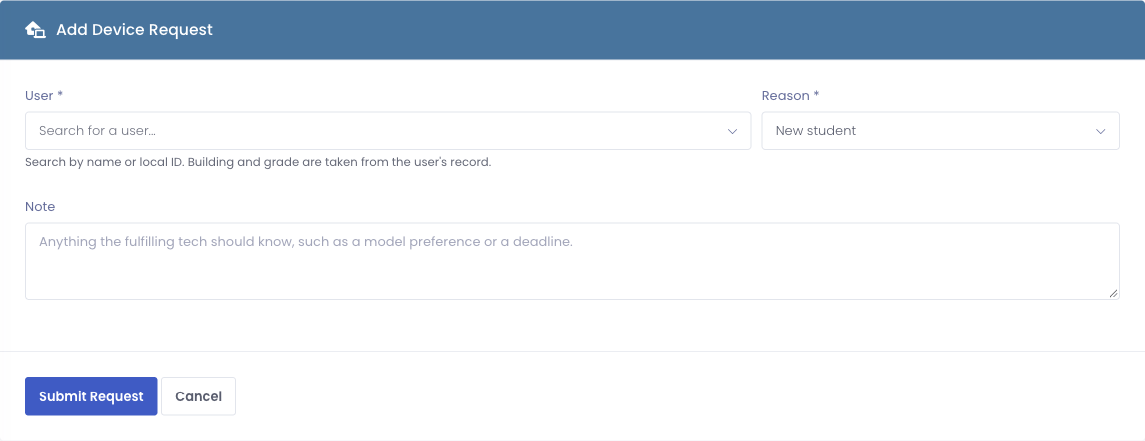Click the Note field label
This screenshot has height=441, width=1145.
(x=40, y=207)
